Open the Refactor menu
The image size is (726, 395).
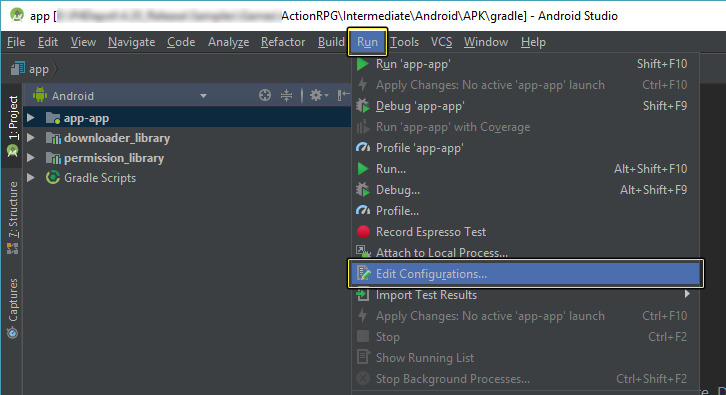(283, 42)
